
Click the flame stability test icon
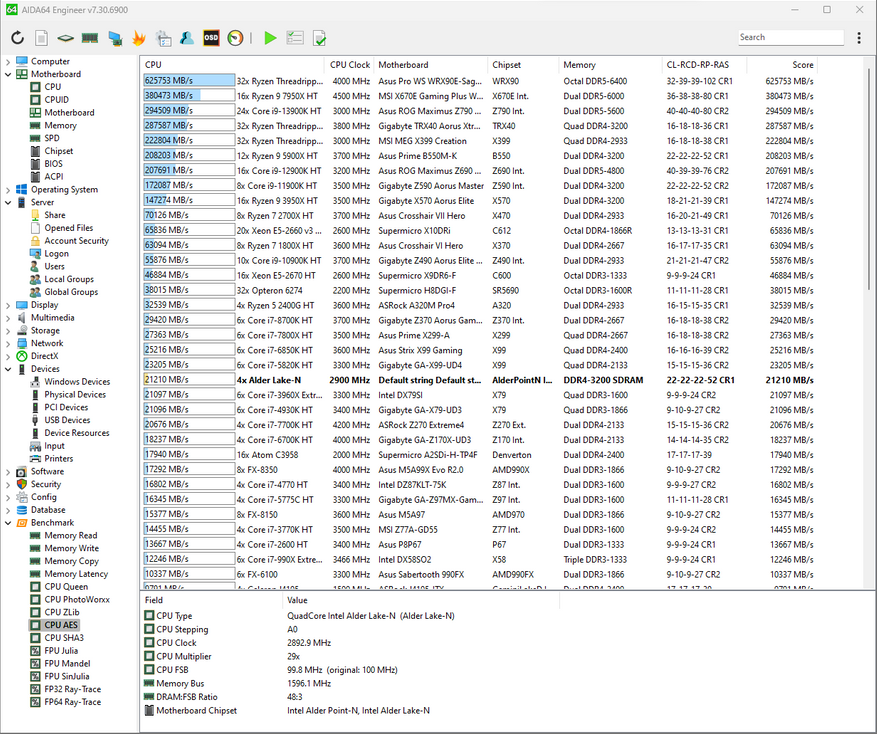pyautogui.click(x=138, y=38)
